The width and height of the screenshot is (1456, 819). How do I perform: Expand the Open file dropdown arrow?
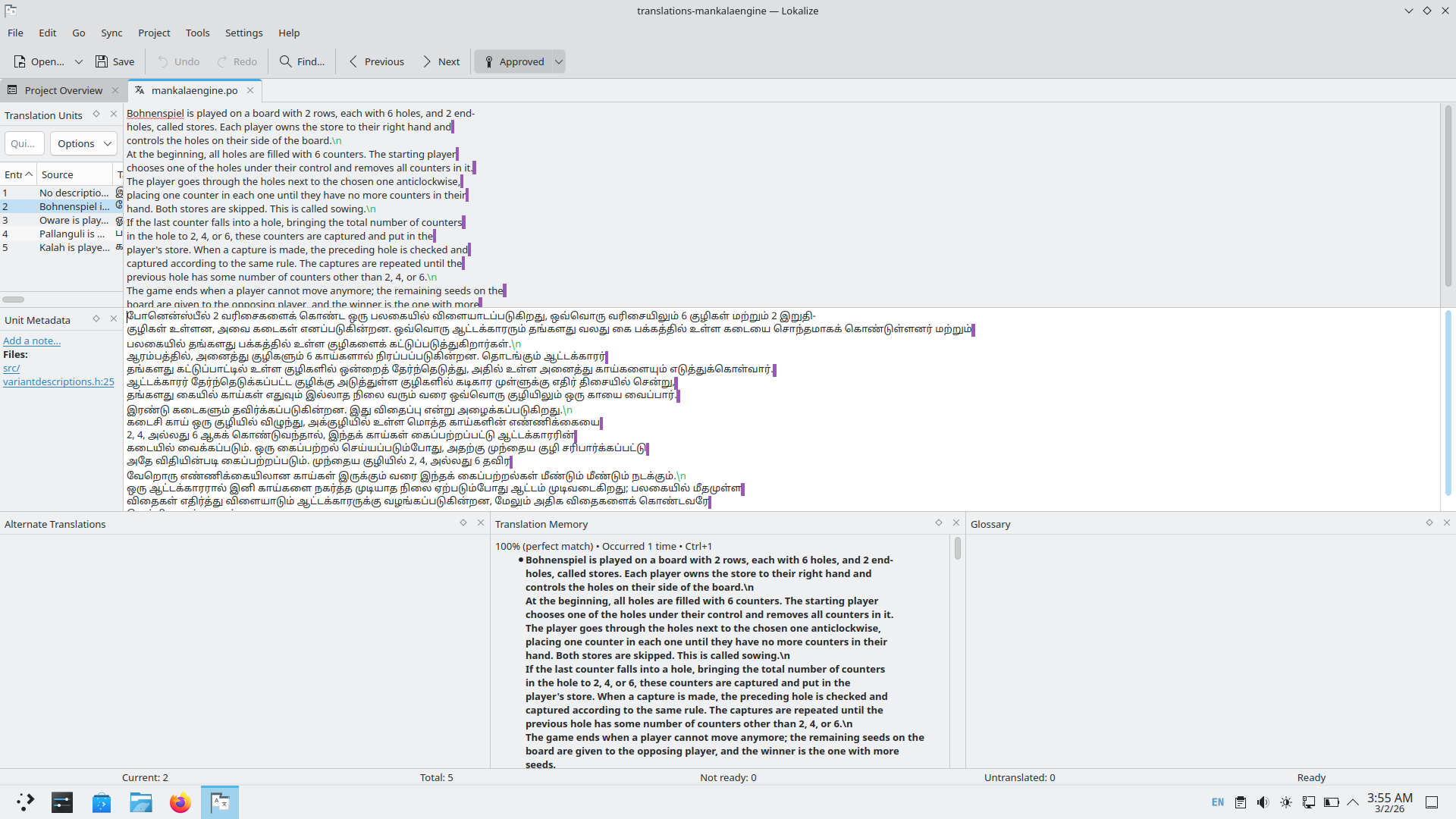click(x=78, y=61)
